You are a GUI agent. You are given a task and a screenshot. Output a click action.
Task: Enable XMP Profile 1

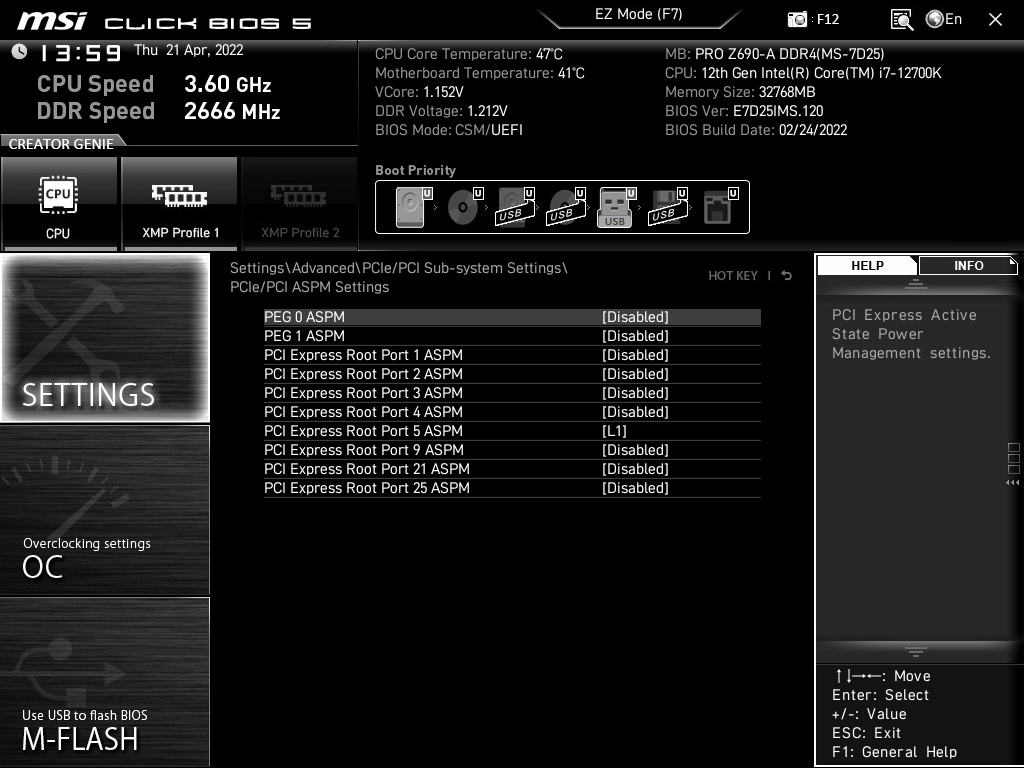click(x=180, y=203)
